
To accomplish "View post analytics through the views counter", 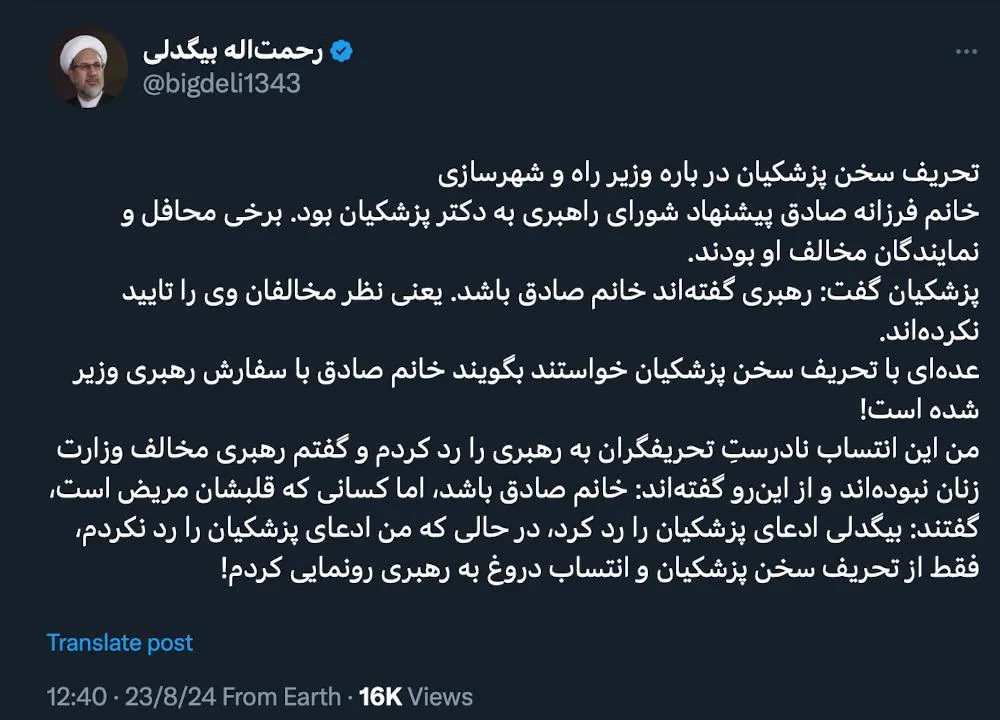I will (x=418, y=696).
